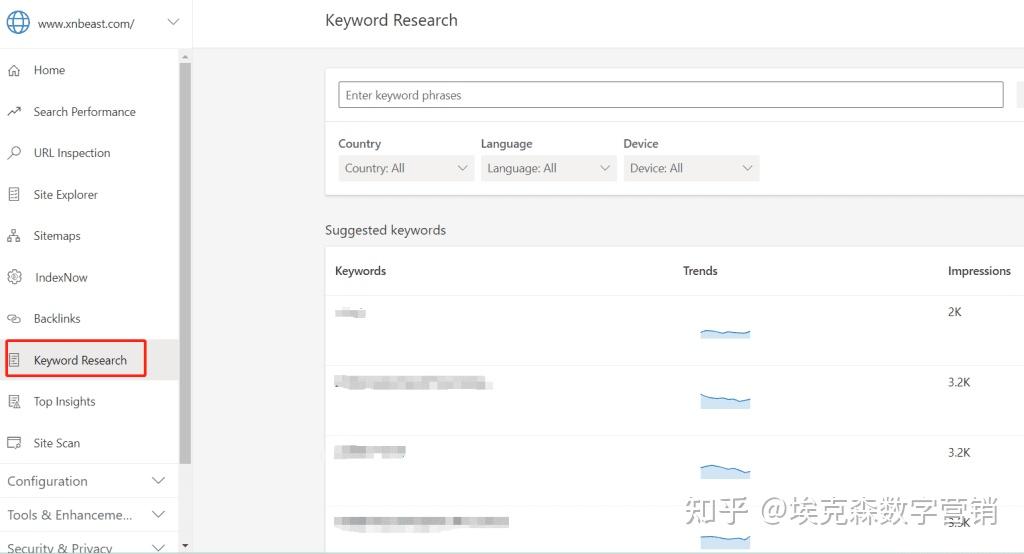
Task: Sort by the Impressions column header
Action: [x=979, y=270]
